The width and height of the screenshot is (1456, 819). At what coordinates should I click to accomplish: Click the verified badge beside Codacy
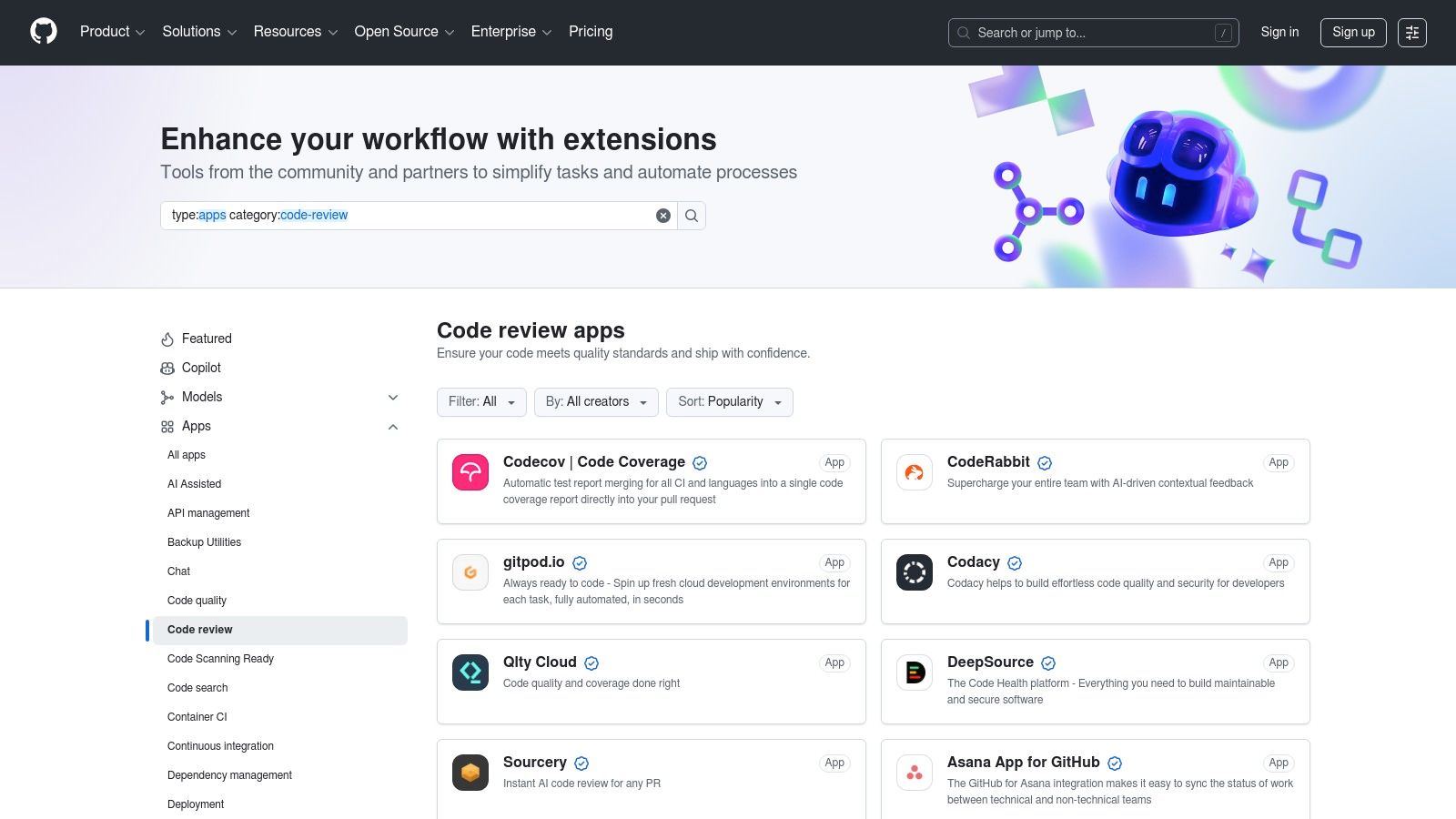point(1015,563)
